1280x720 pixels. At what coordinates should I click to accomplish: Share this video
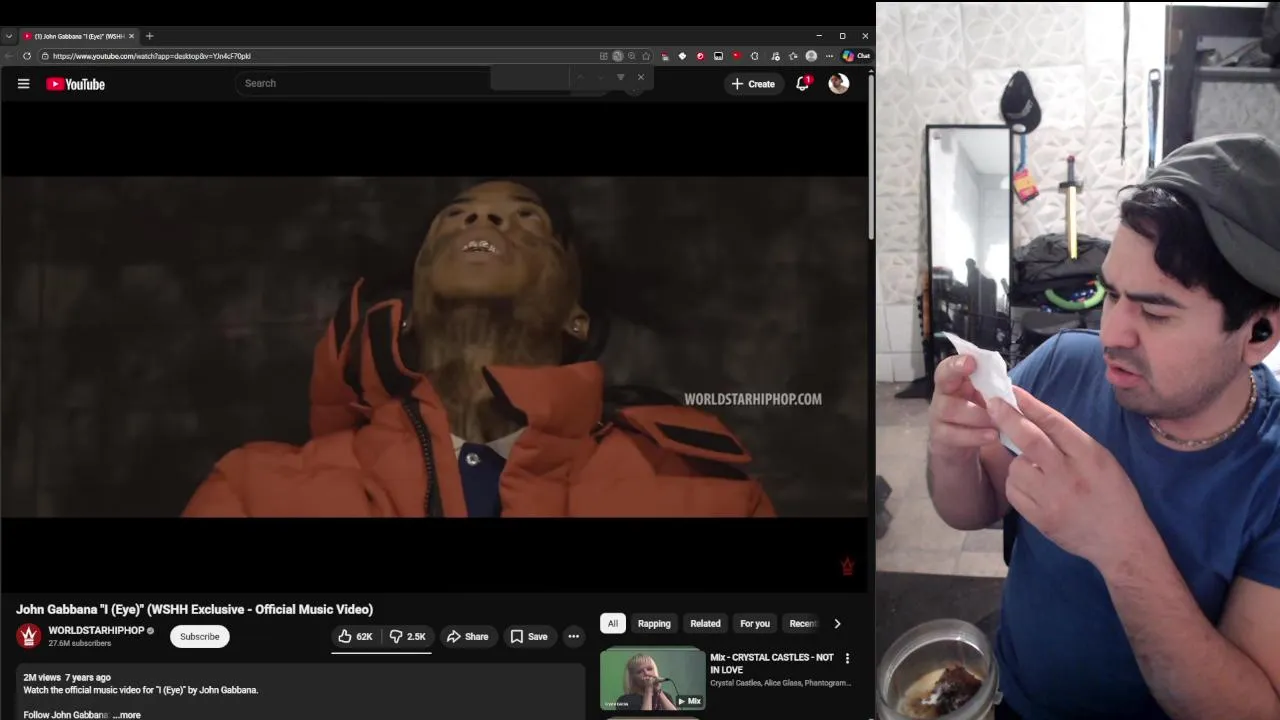467,636
